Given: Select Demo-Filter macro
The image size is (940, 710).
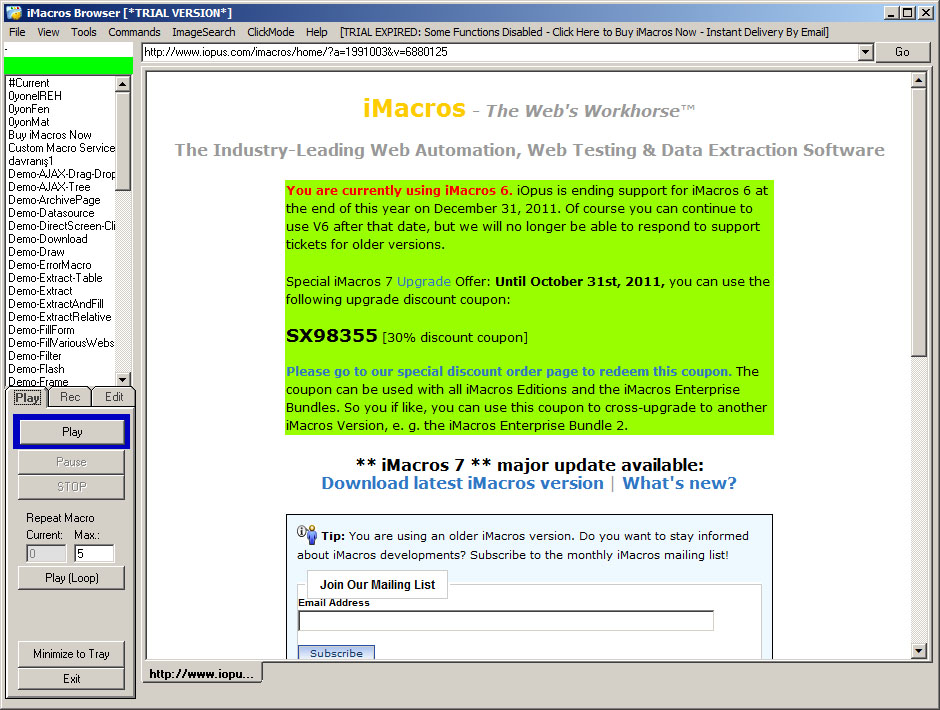Looking at the screenshot, I should click(x=61, y=356).
